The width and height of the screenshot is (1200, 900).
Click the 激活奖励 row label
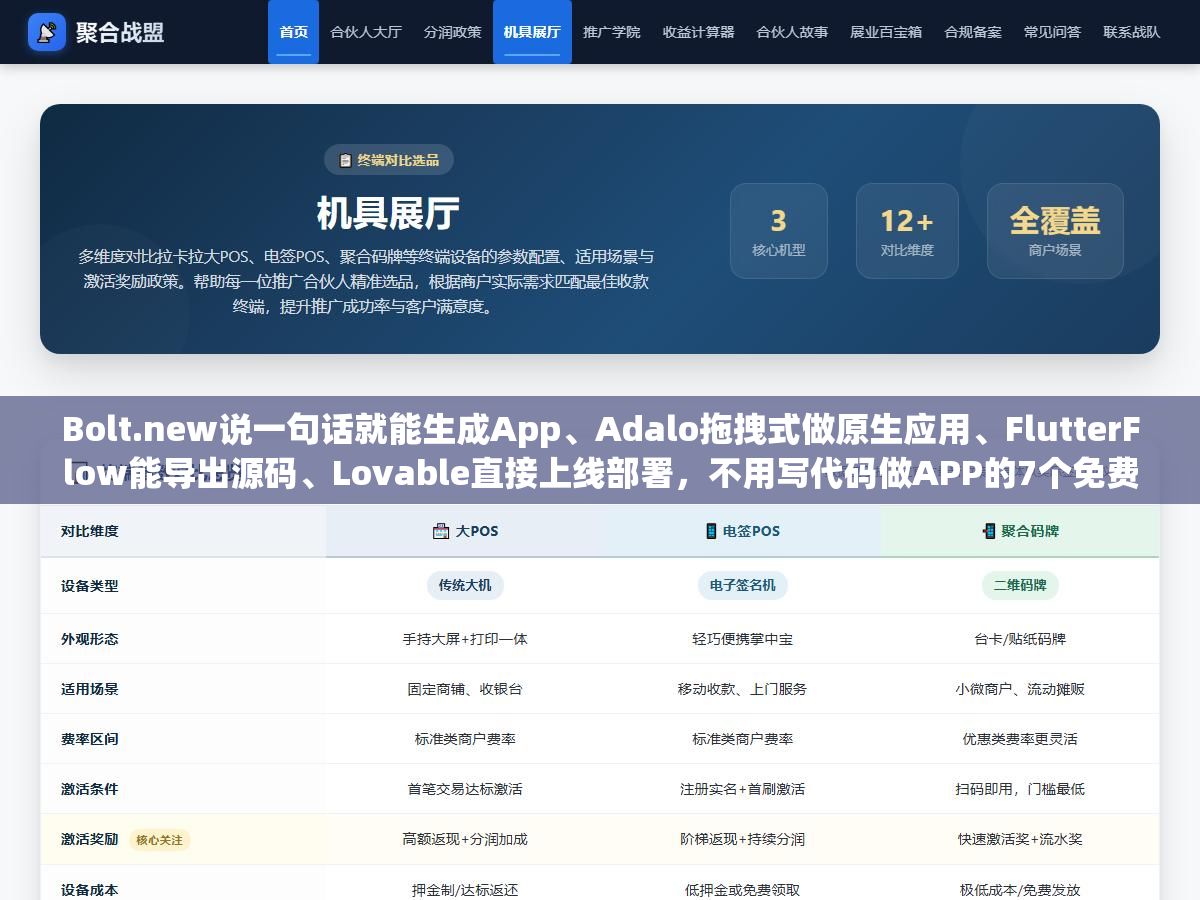[x=90, y=839]
